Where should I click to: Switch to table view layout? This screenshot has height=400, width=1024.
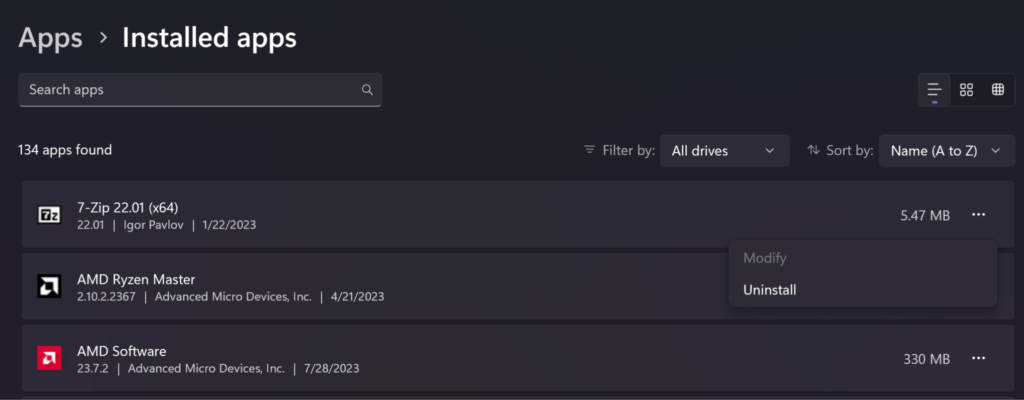(997, 90)
